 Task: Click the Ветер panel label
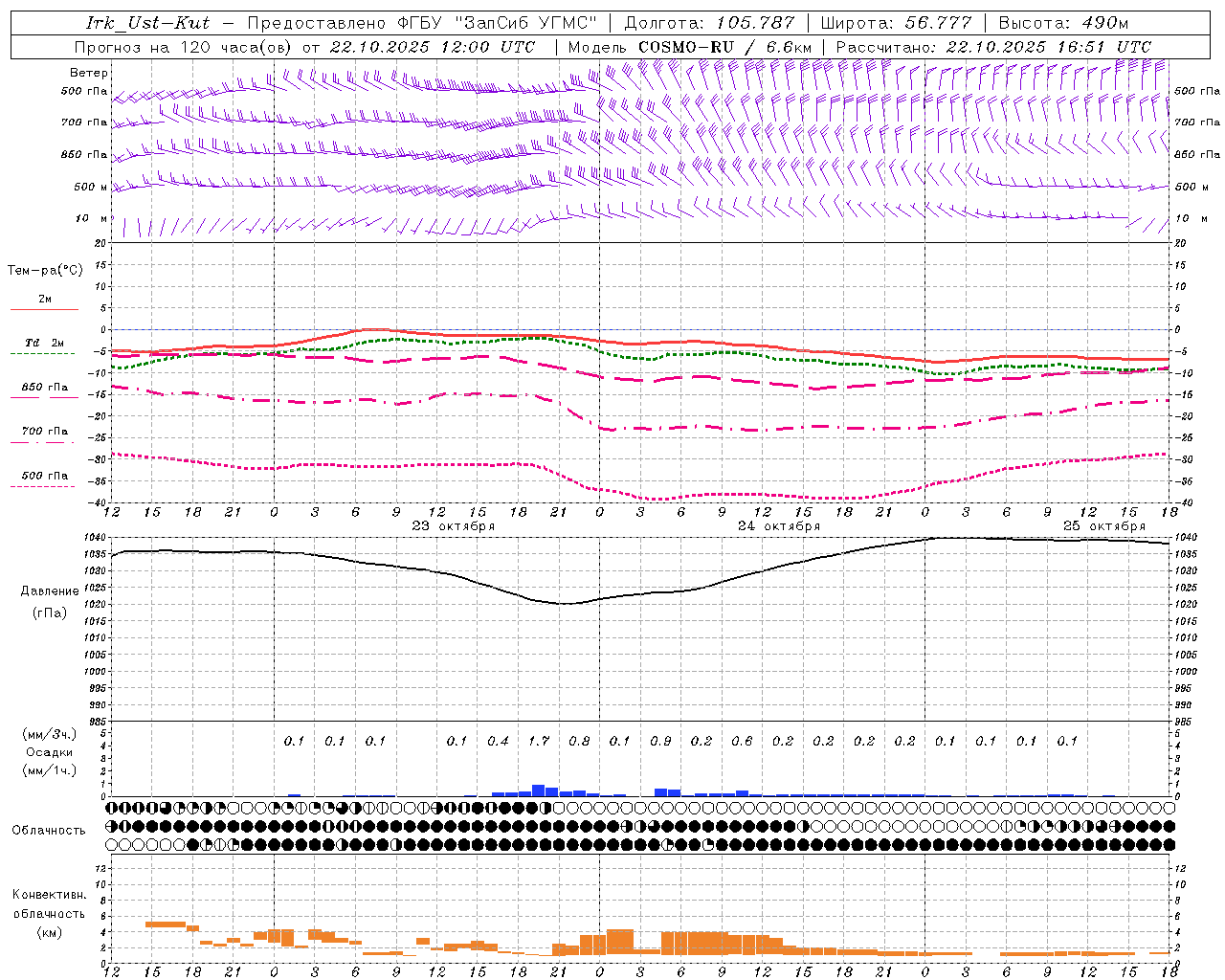[x=89, y=73]
